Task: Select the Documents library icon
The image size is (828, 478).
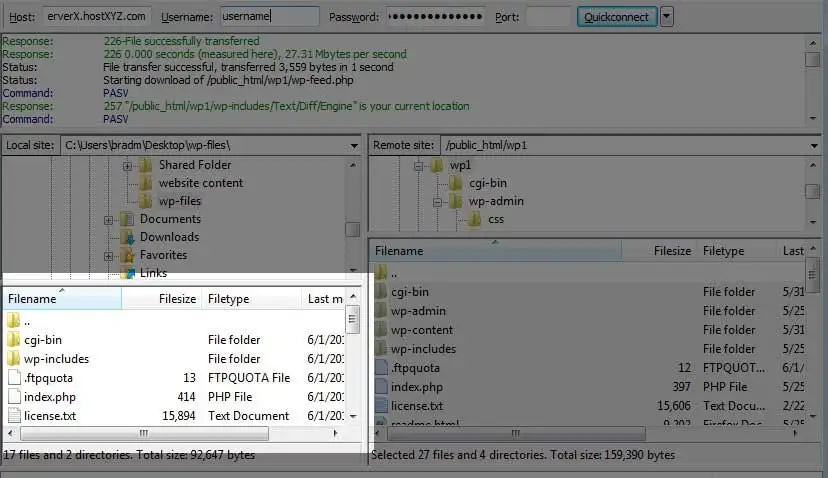Action: tap(127, 219)
